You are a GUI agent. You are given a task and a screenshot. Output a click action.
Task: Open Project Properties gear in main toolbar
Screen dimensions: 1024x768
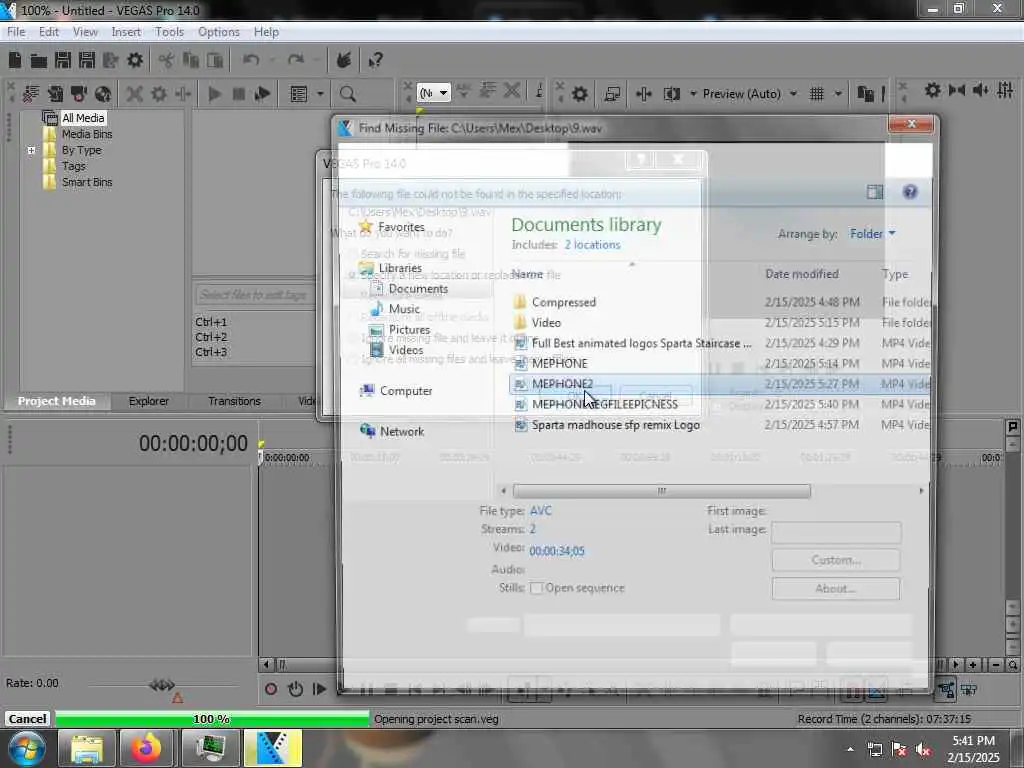point(135,61)
